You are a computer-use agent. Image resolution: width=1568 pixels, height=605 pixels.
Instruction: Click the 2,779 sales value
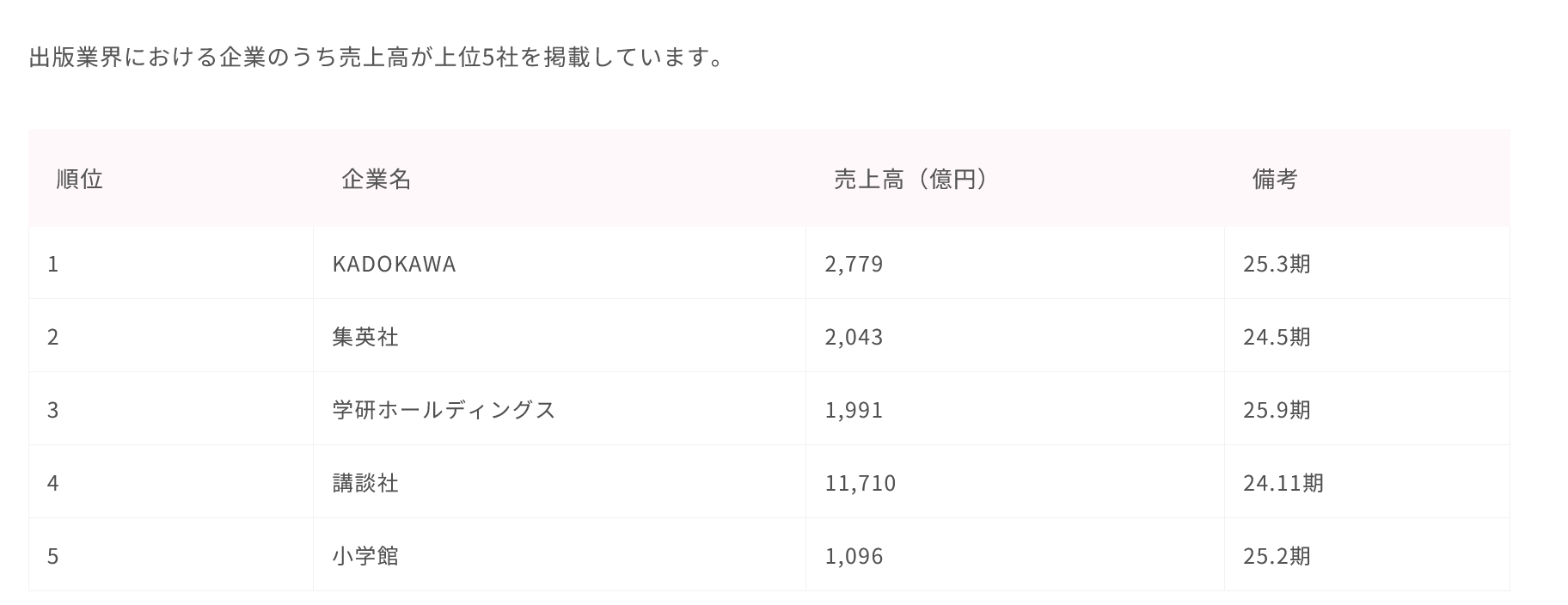[x=854, y=264]
